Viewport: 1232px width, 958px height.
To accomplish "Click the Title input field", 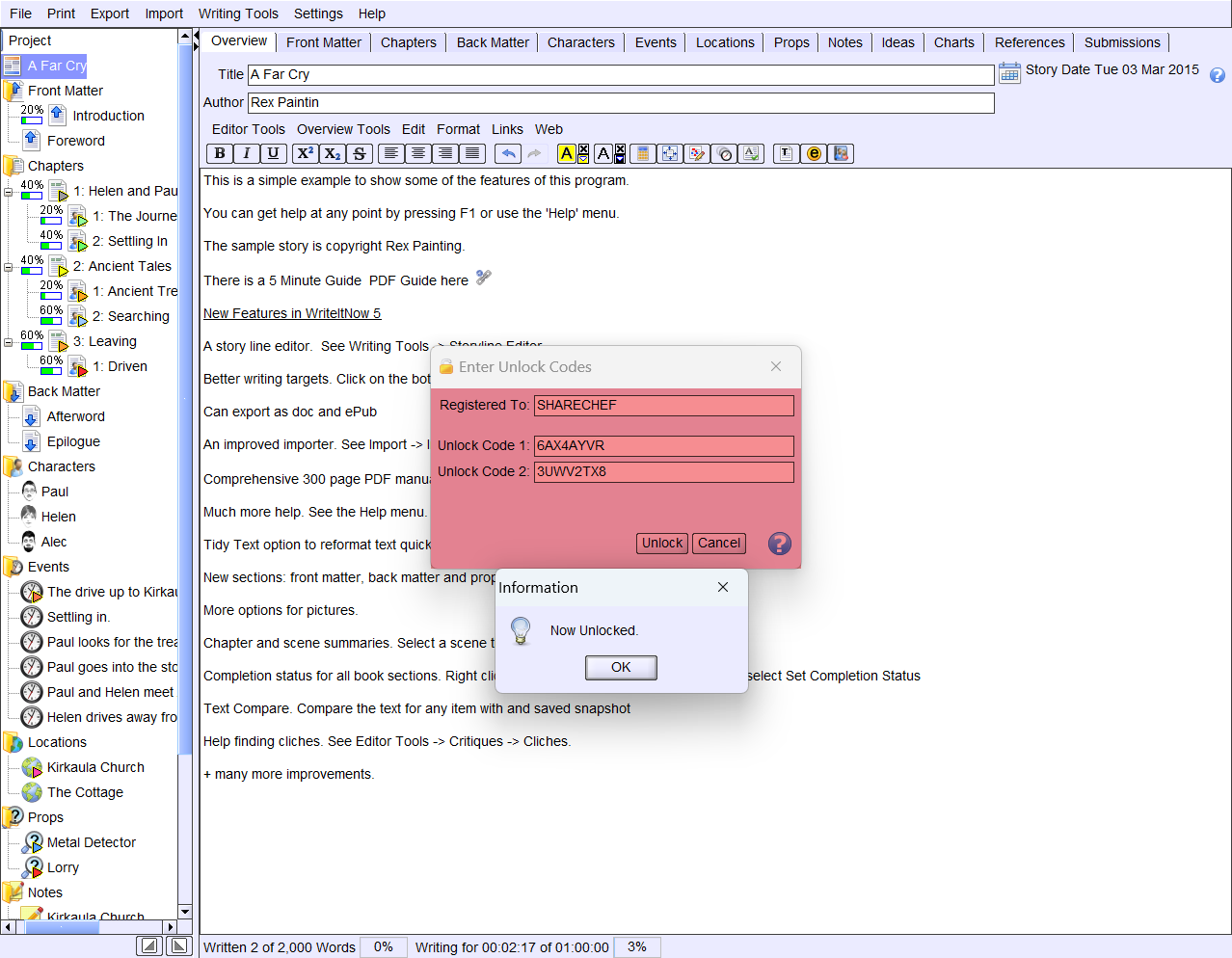I will (621, 74).
